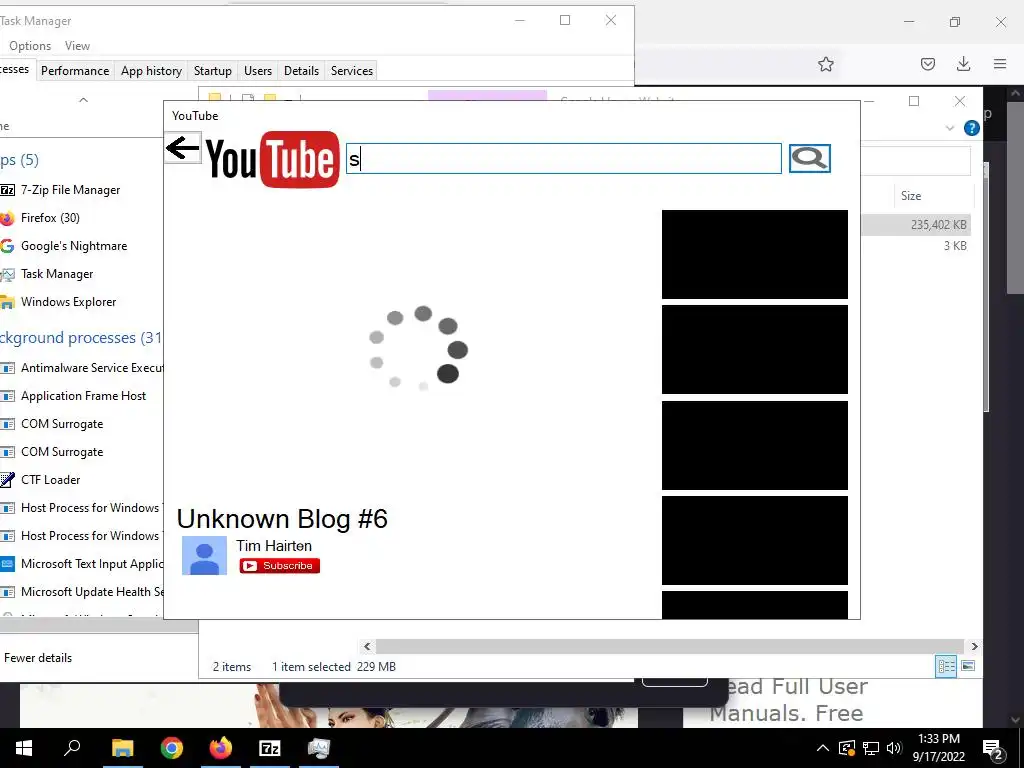
Task: Select Microsoft Update Health Service process
Action: coord(82,592)
